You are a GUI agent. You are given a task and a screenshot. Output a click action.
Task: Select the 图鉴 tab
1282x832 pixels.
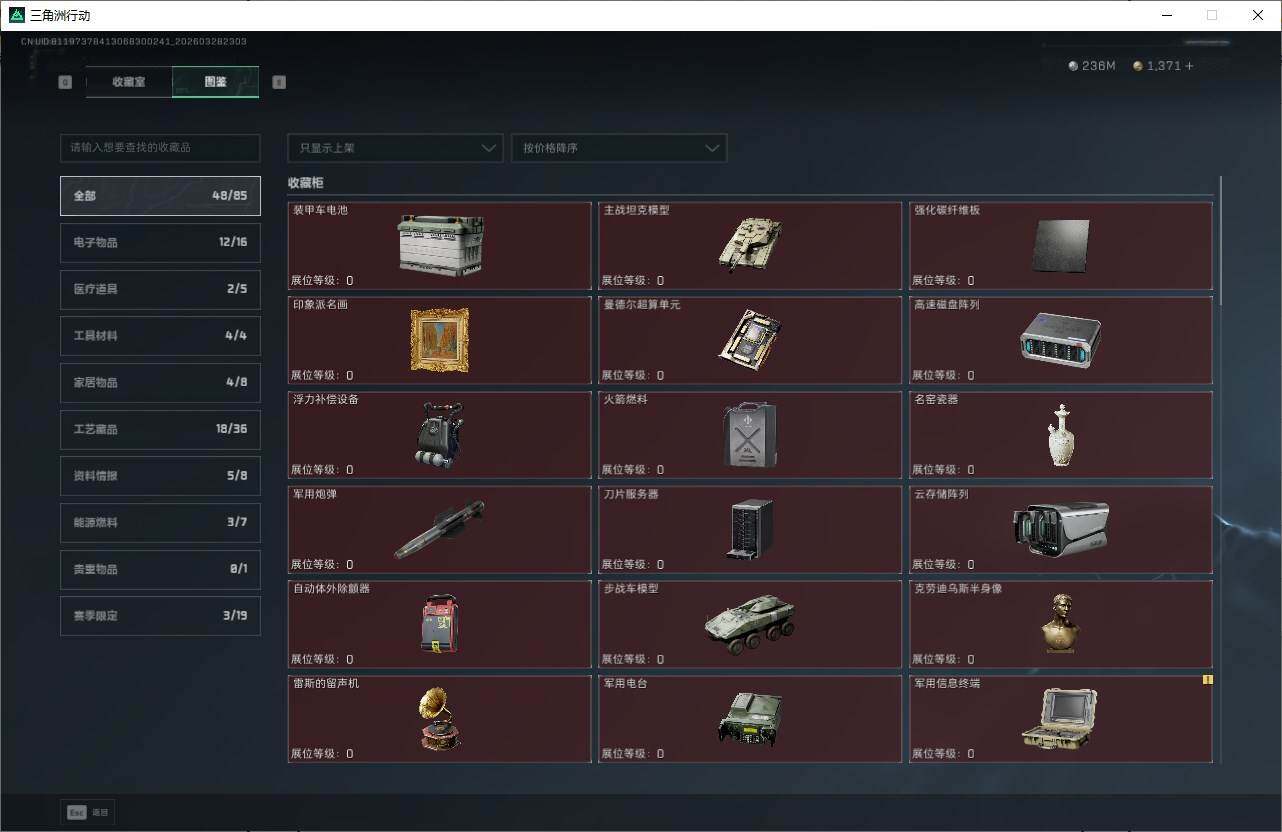[x=215, y=82]
